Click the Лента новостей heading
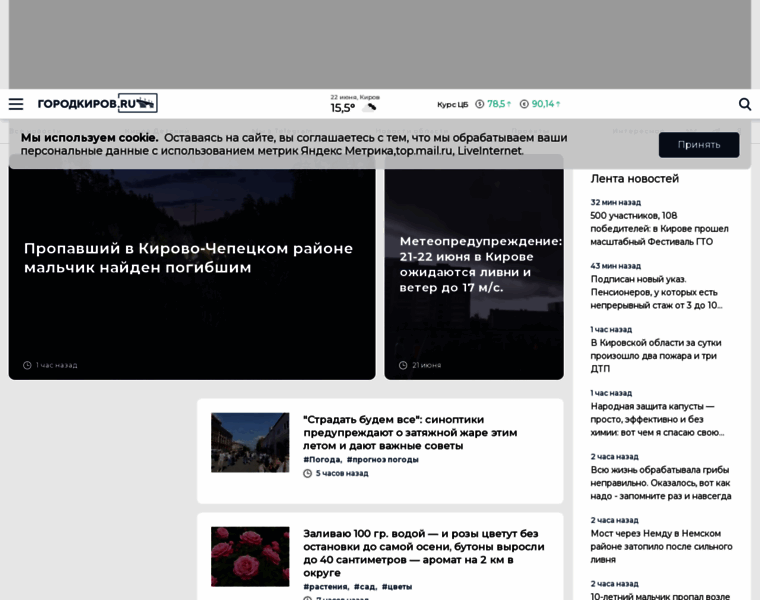Viewport: 760px width, 600px height. click(634, 179)
